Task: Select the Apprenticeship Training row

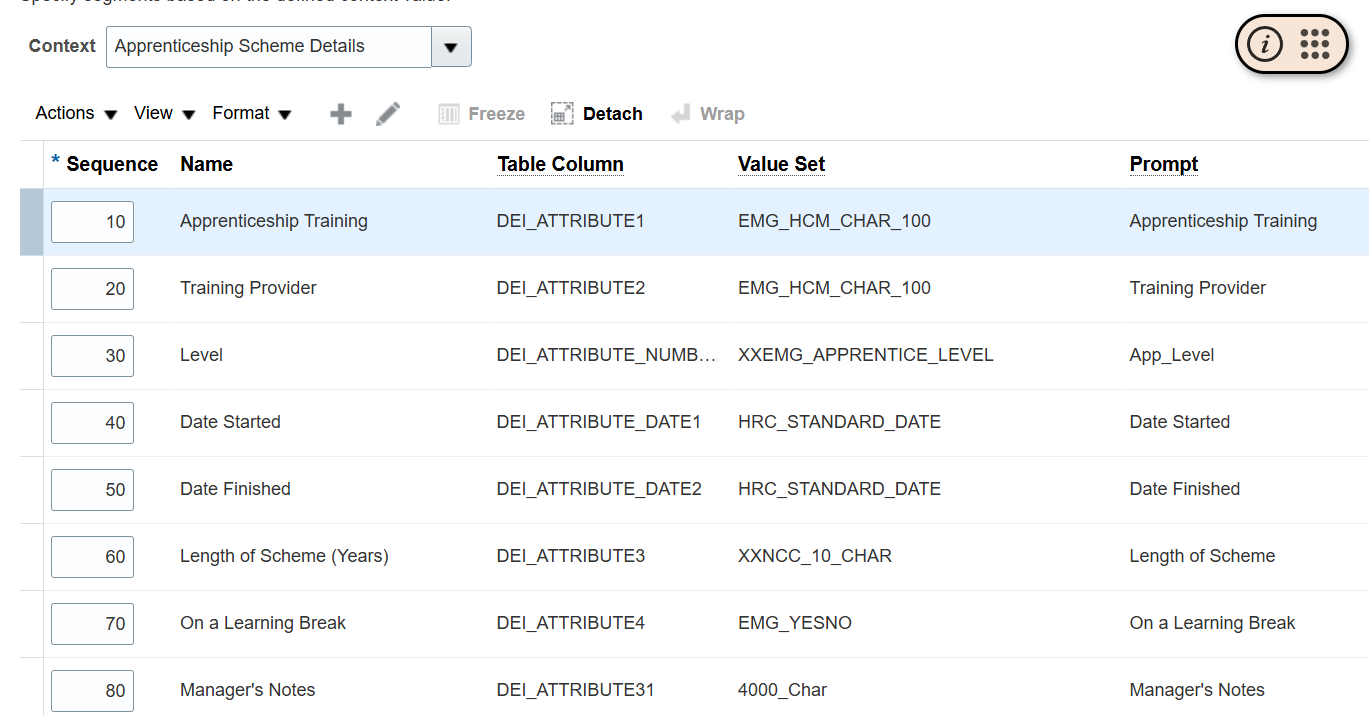Action: (273, 221)
